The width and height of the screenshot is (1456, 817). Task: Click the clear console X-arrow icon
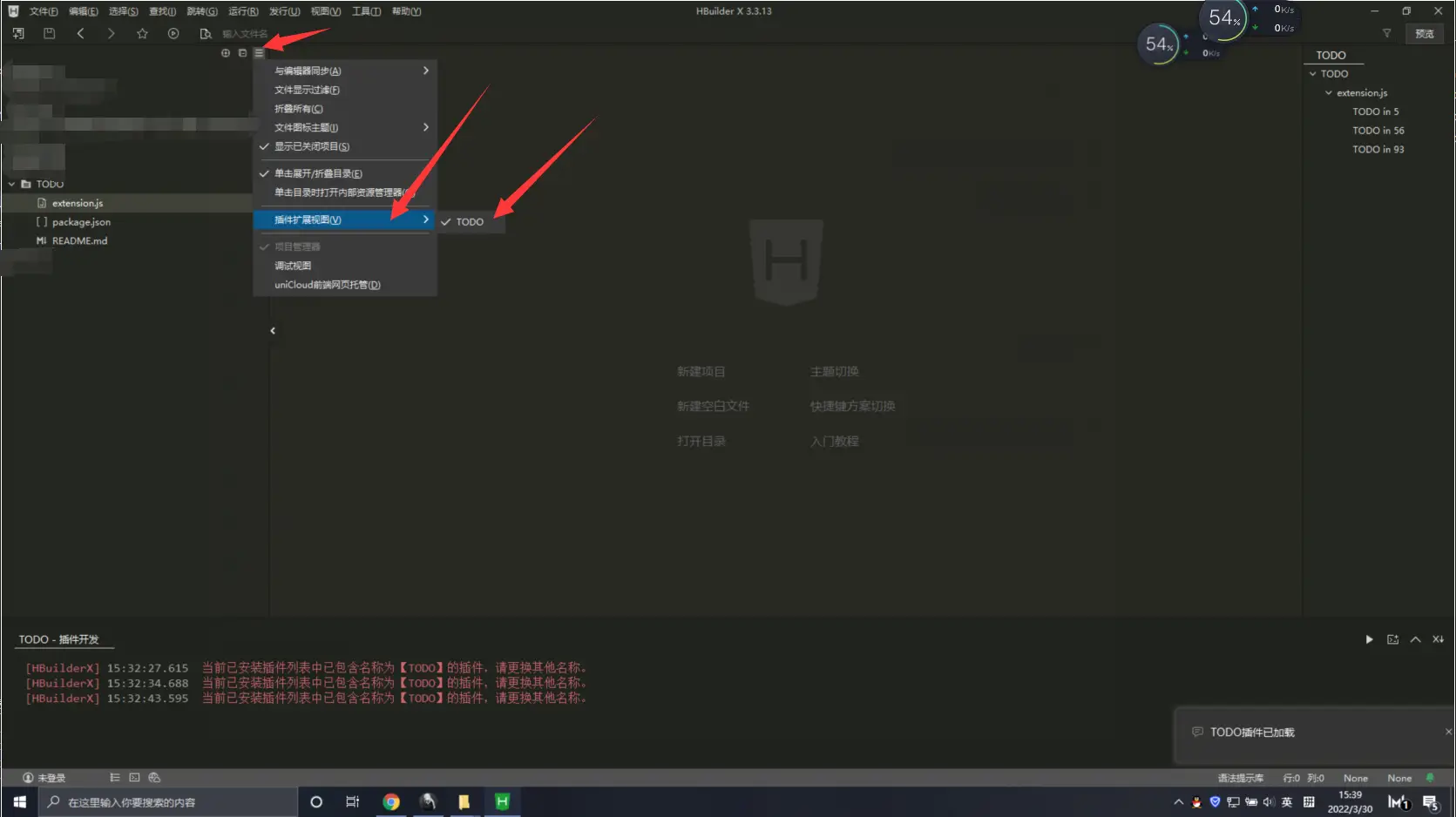(x=1438, y=639)
